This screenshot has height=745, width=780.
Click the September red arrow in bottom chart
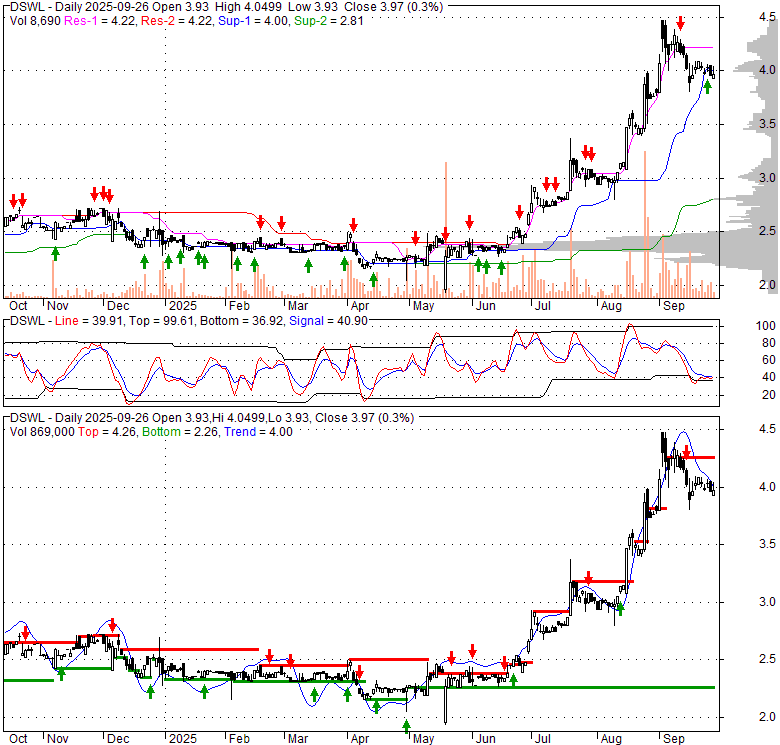pos(686,452)
